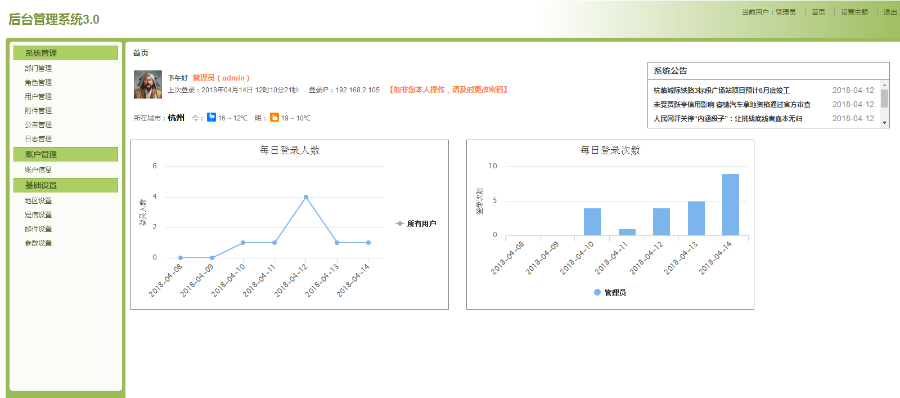The height and width of the screenshot is (398, 900).
Task: Open 参数设置 in the sidebar
Action: tap(38, 243)
